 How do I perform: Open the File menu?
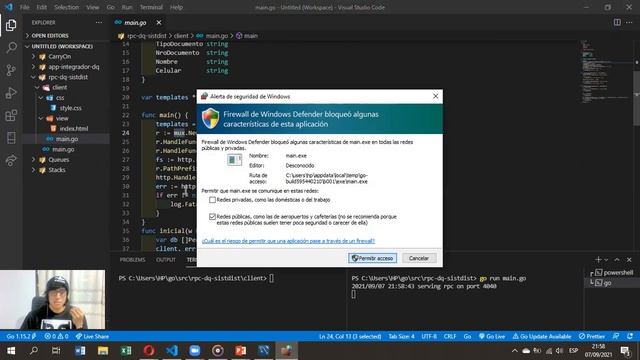point(24,7)
